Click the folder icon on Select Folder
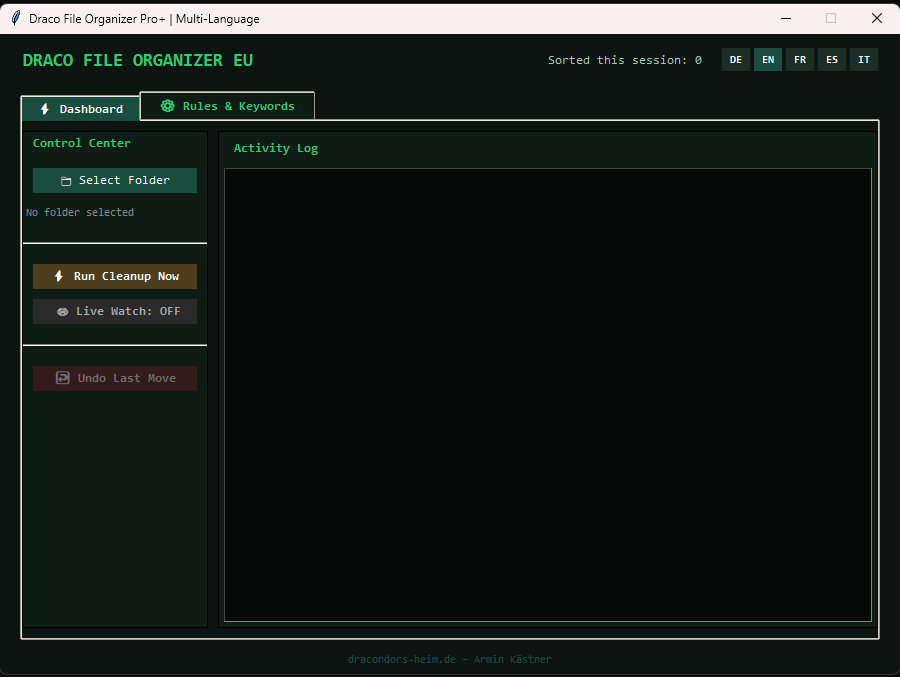 point(66,181)
